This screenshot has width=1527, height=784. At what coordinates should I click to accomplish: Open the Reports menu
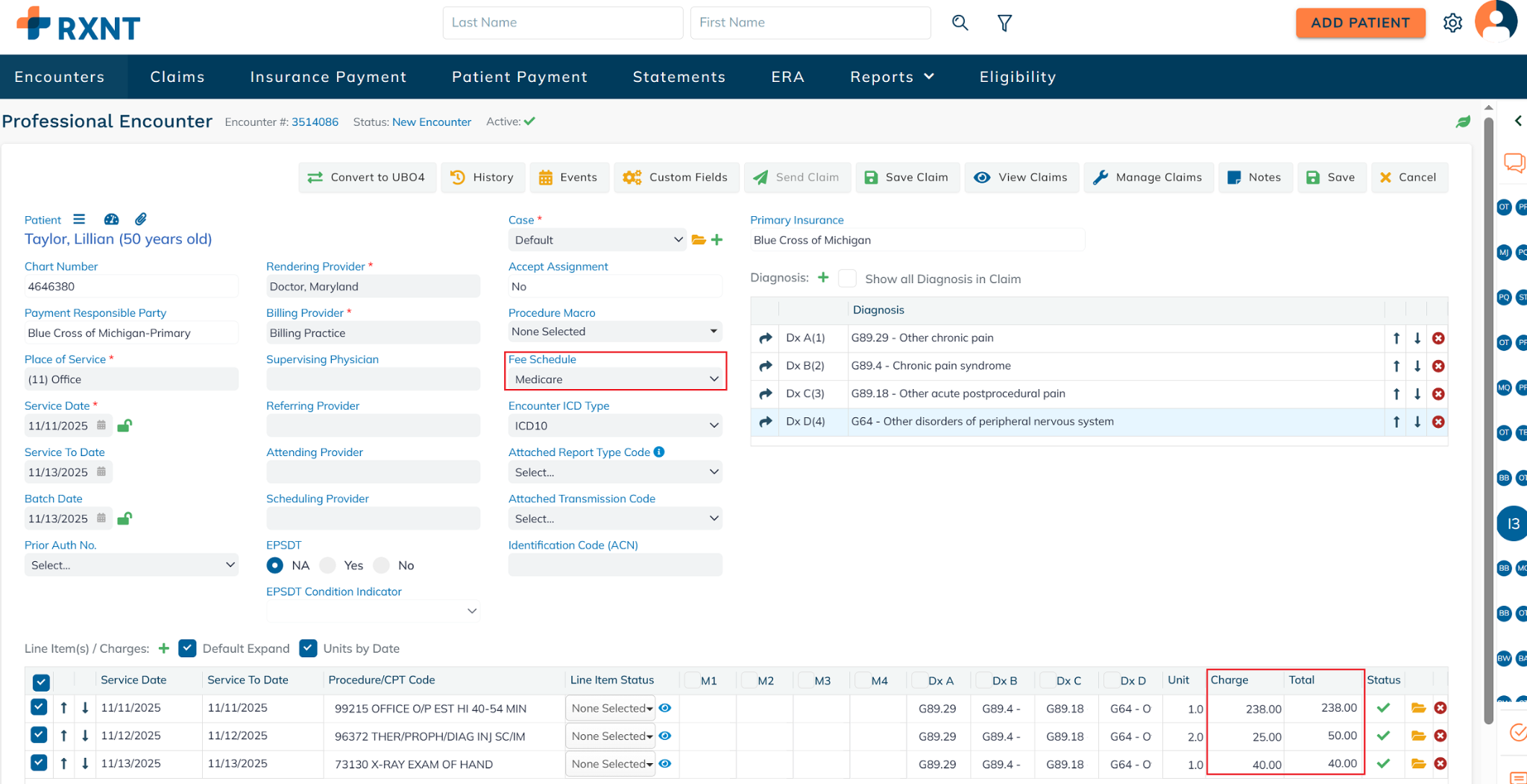coord(891,77)
